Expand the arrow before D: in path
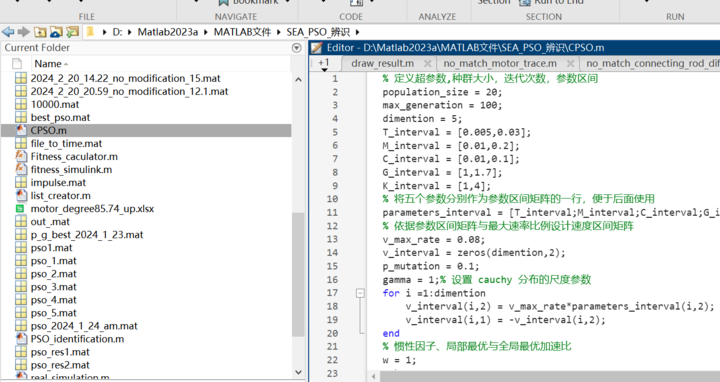This screenshot has width=720, height=382. pyautogui.click(x=105, y=32)
